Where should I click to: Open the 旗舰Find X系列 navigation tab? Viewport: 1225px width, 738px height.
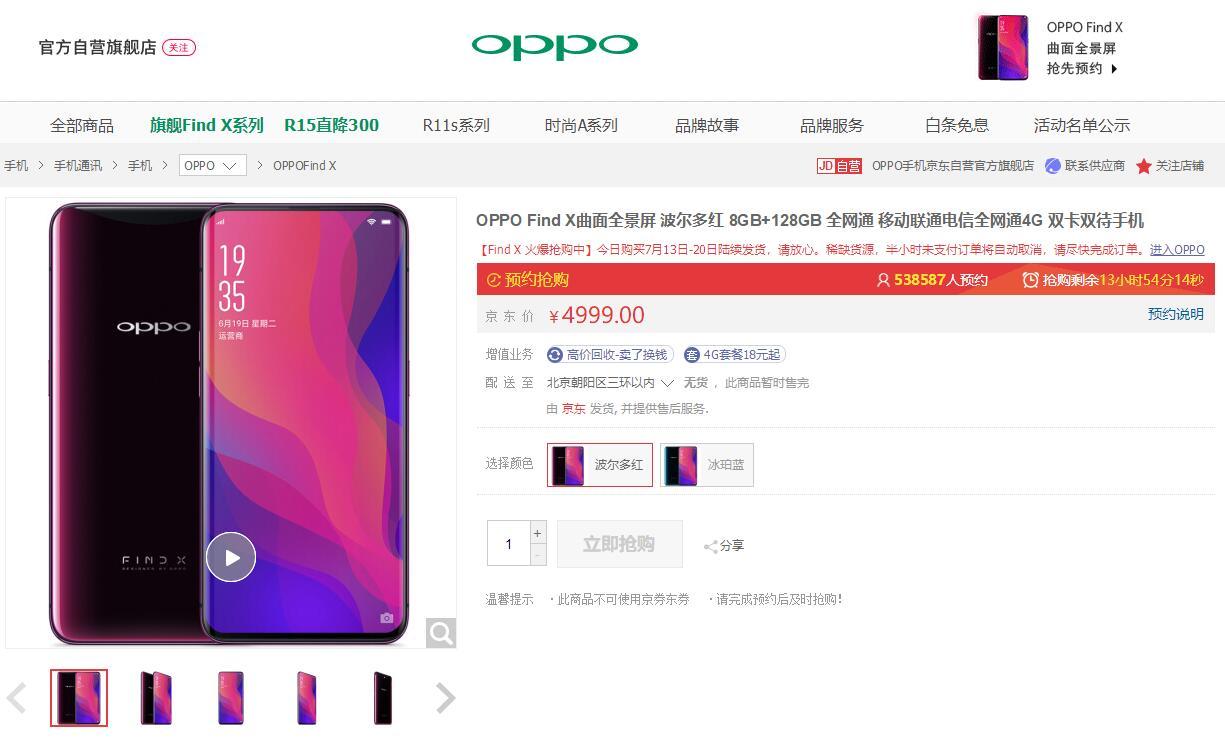(207, 125)
